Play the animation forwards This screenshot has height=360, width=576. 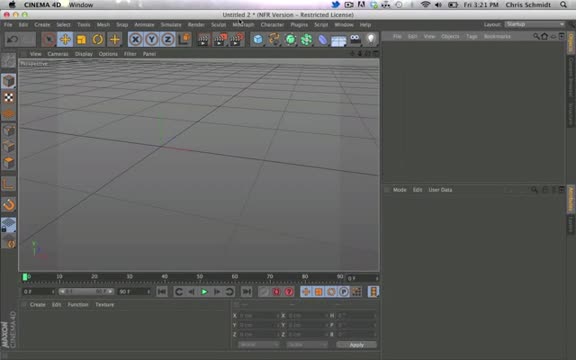(x=204, y=292)
